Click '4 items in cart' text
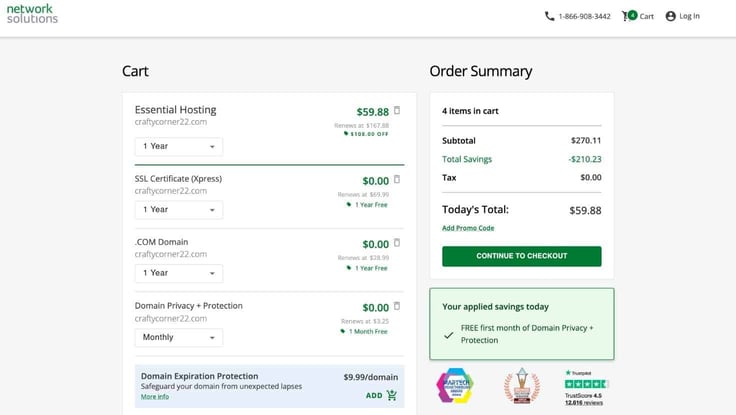The height and width of the screenshot is (415, 736). click(x=470, y=111)
